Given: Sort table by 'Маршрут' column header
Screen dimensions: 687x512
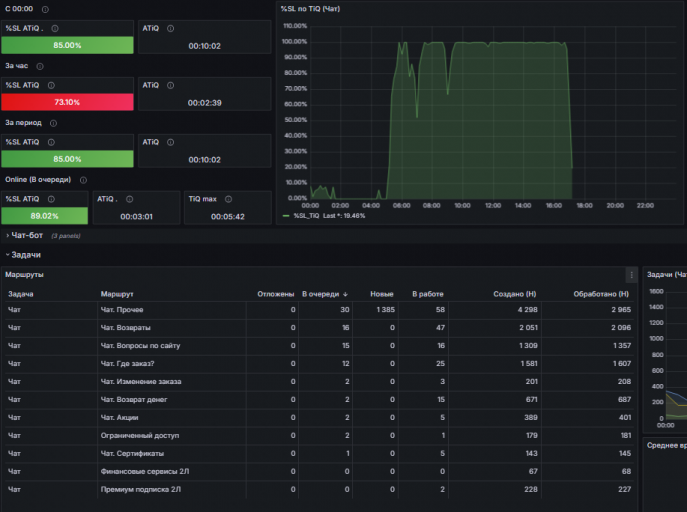Looking at the screenshot, I should [117, 294].
